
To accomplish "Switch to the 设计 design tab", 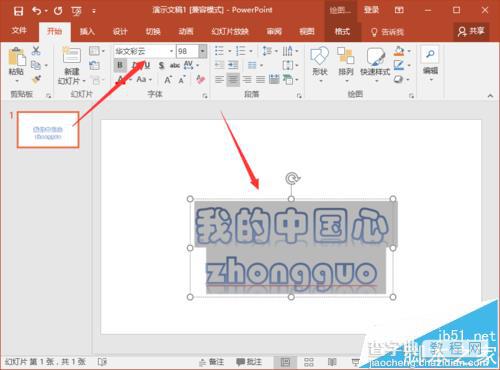I will [x=120, y=32].
